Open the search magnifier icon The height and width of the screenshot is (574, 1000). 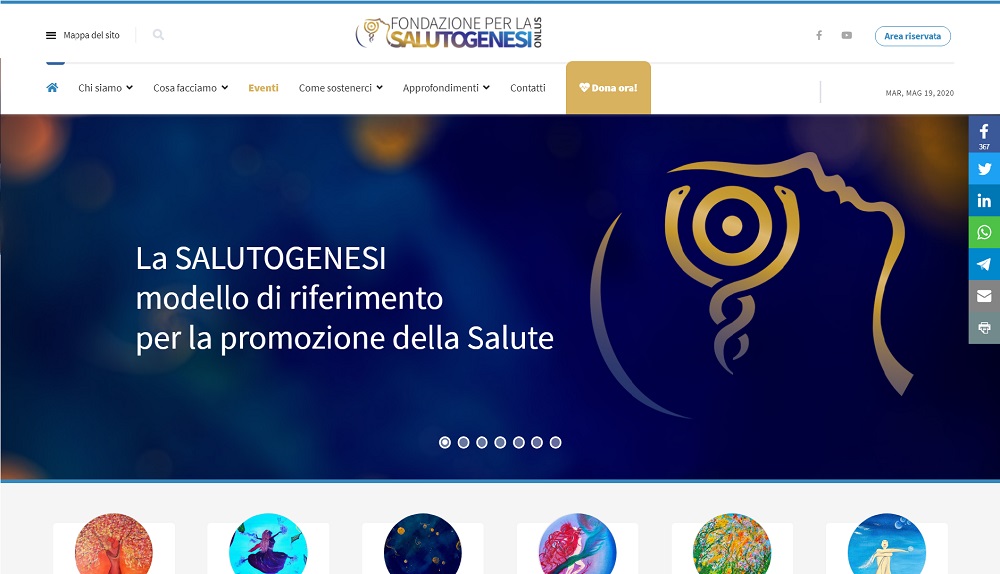(x=158, y=35)
